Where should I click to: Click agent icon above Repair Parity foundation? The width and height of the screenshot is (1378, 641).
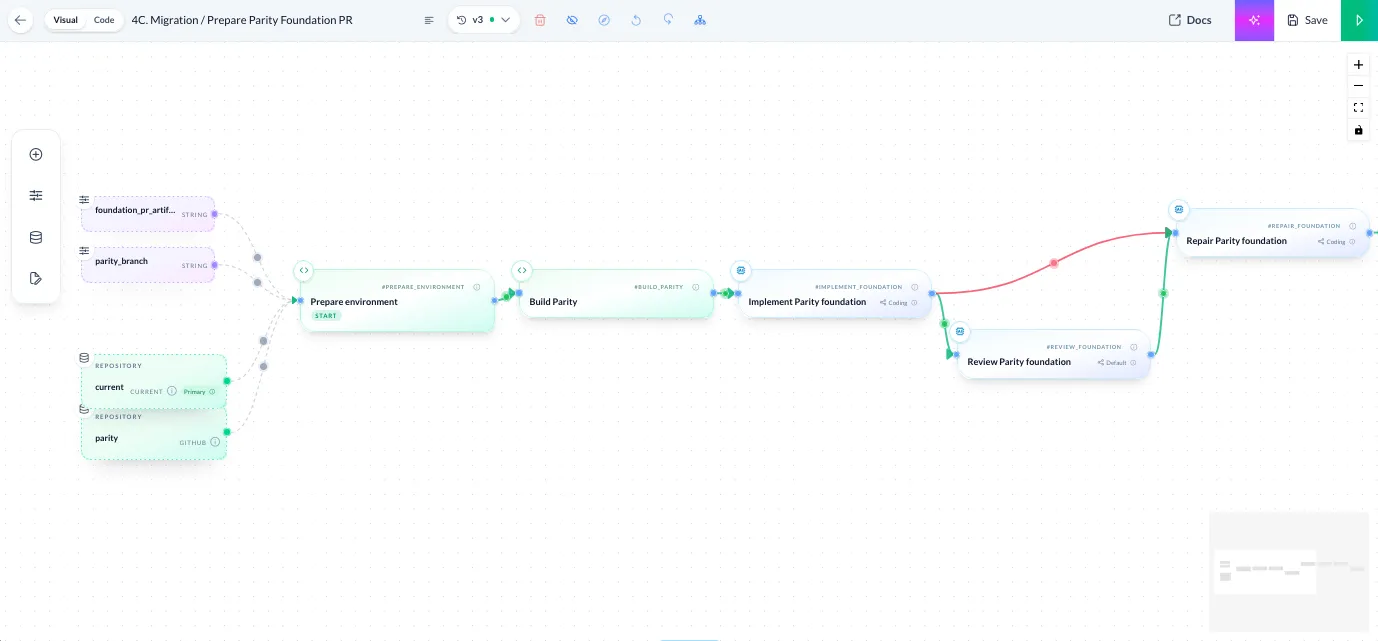click(1179, 209)
